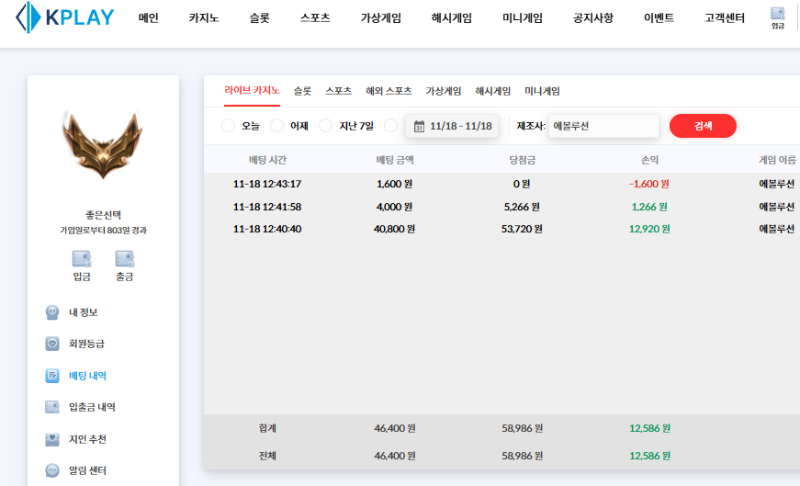Switch to the 가상게임 tab
The image size is (800, 486).
coord(443,91)
